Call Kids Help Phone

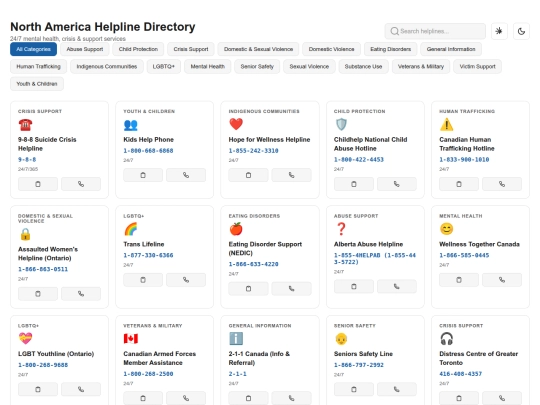pos(186,175)
